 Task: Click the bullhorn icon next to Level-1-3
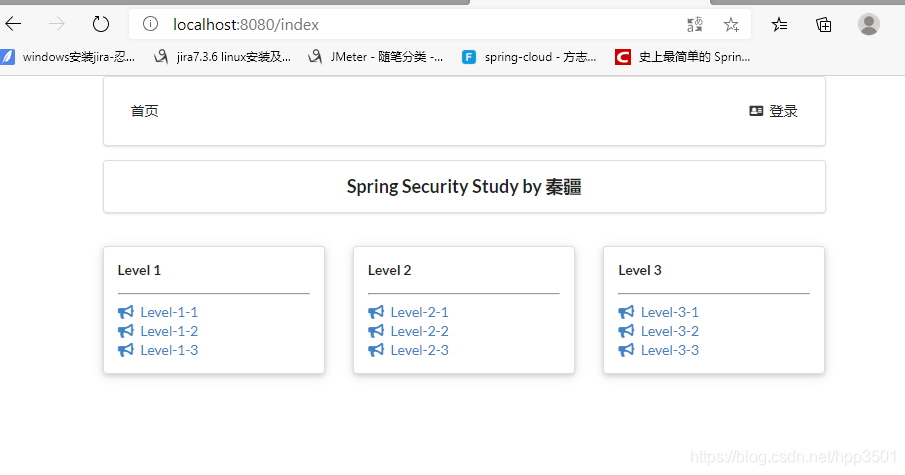coord(126,350)
